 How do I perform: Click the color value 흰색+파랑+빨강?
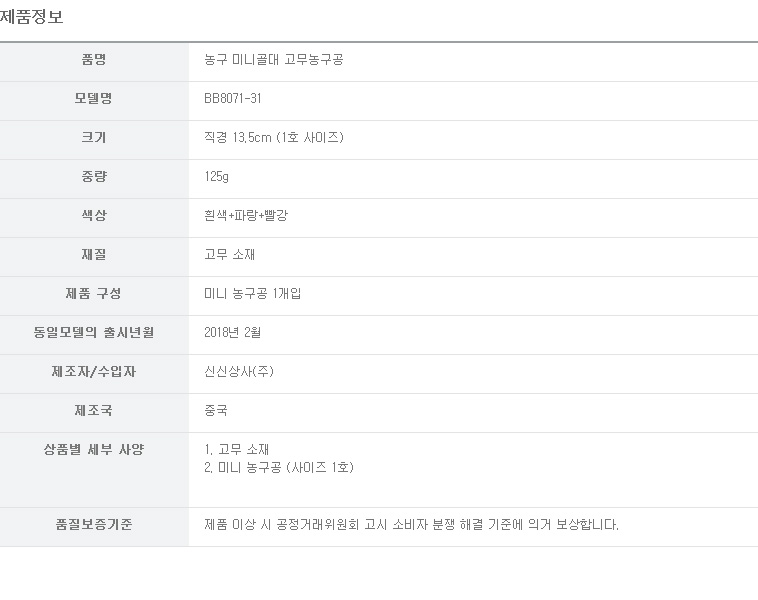point(246,216)
